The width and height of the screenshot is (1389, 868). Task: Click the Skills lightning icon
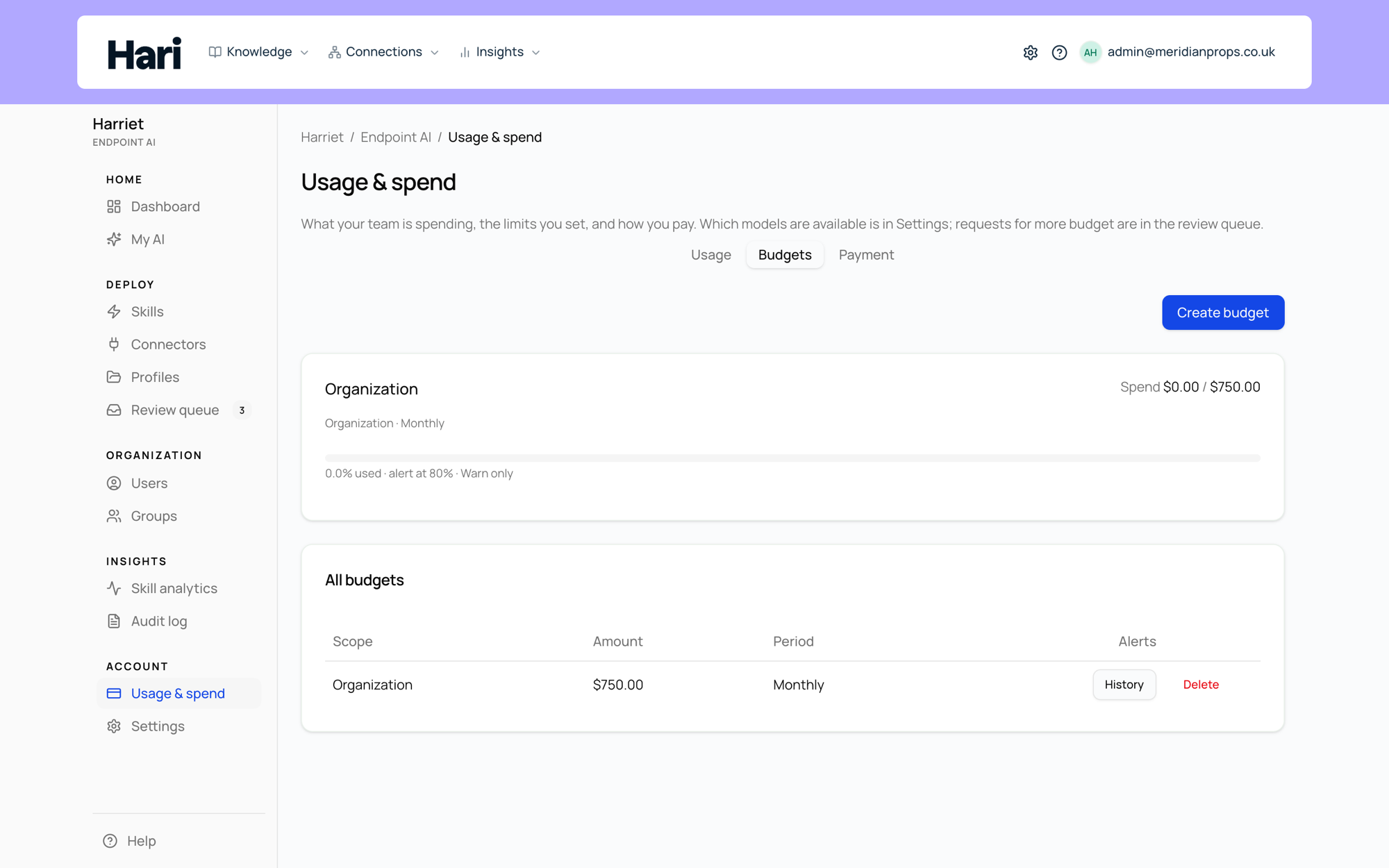coord(114,311)
